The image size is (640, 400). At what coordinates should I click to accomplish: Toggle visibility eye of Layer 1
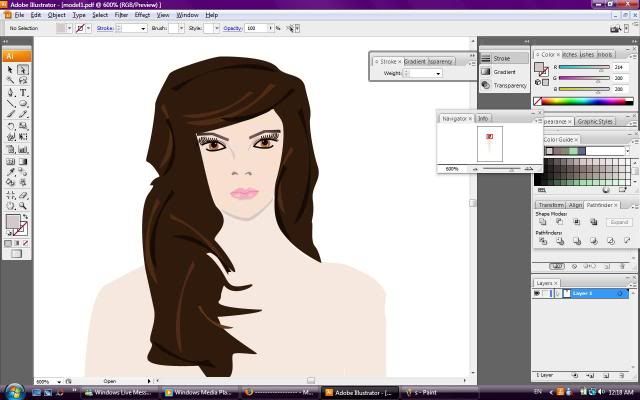[x=537, y=293]
